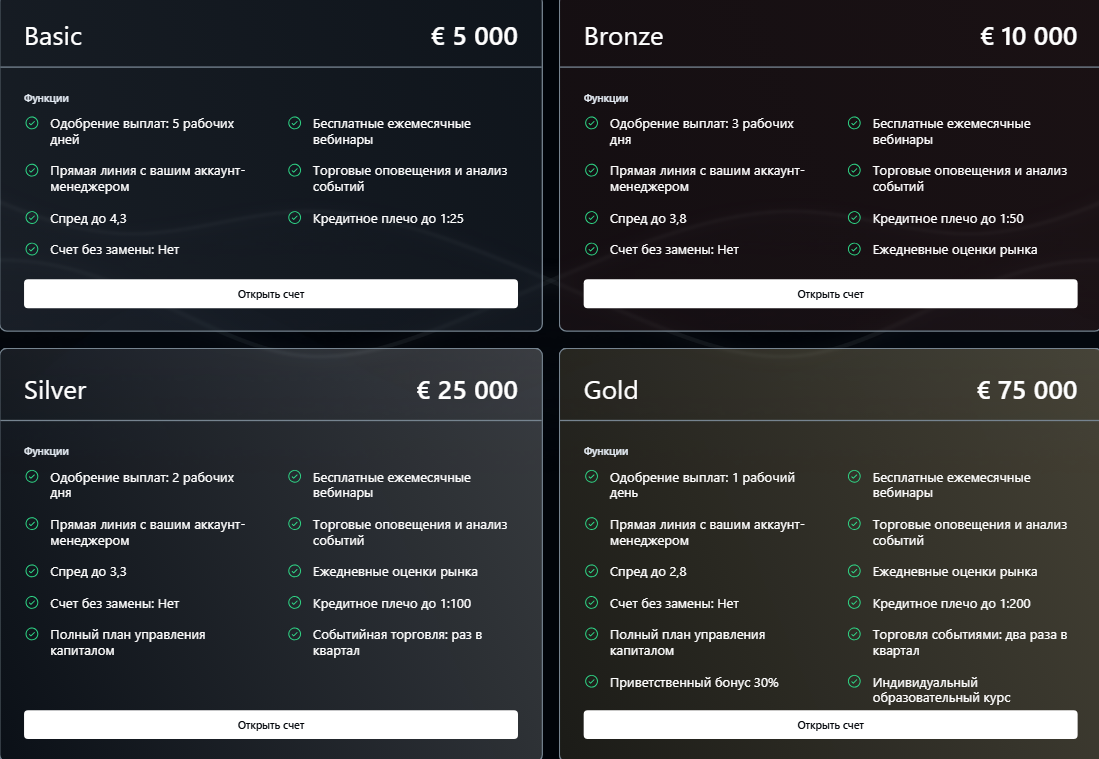Open an account under the Bronze plan
The width and height of the screenshot is (1099, 759).
tap(830, 294)
